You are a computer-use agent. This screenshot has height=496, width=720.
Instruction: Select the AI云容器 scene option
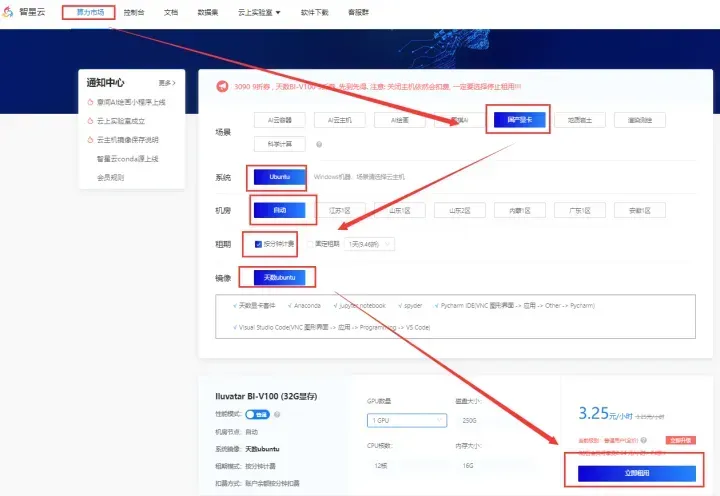280,120
